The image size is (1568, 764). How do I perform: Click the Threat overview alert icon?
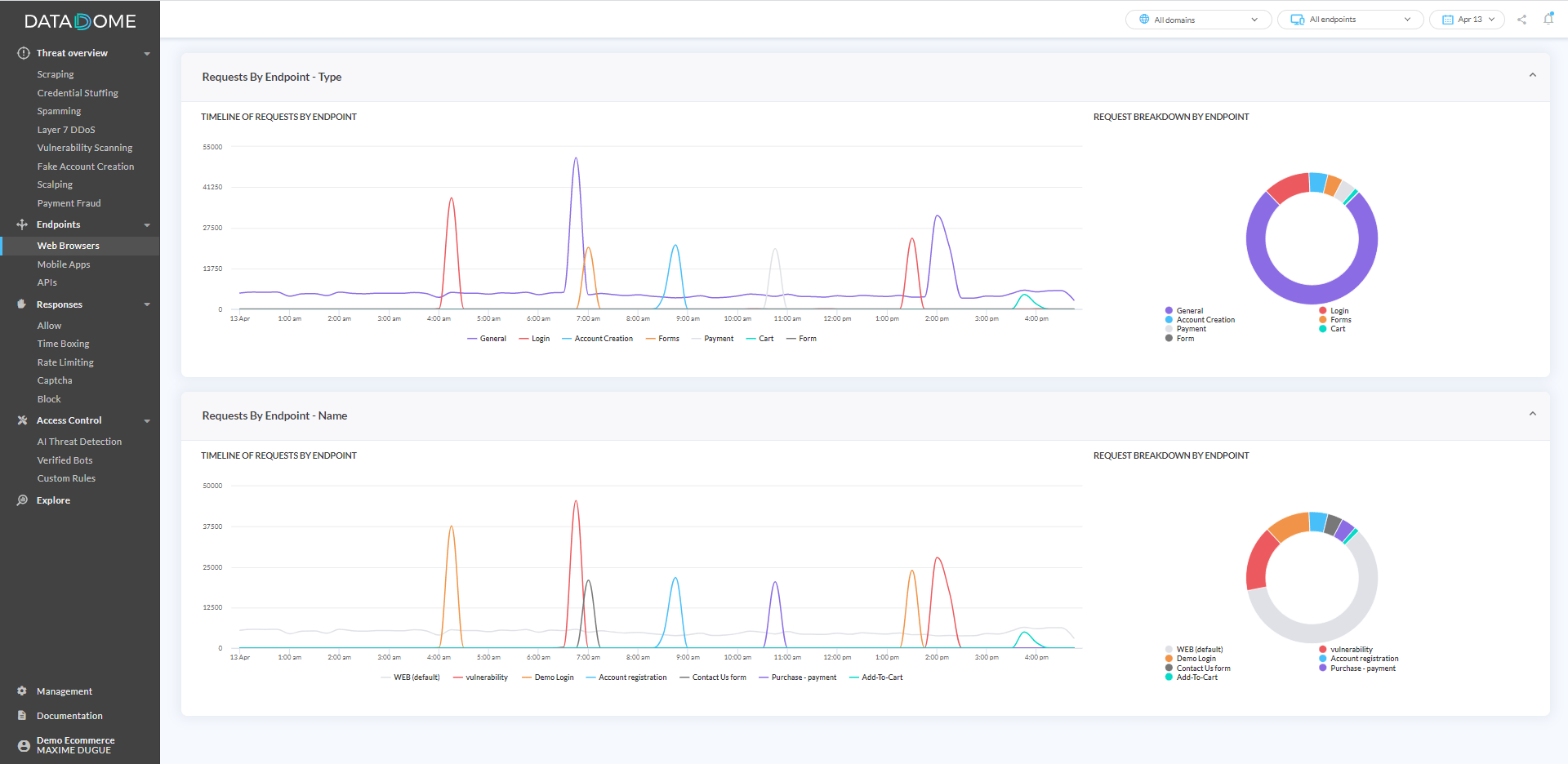(23, 52)
